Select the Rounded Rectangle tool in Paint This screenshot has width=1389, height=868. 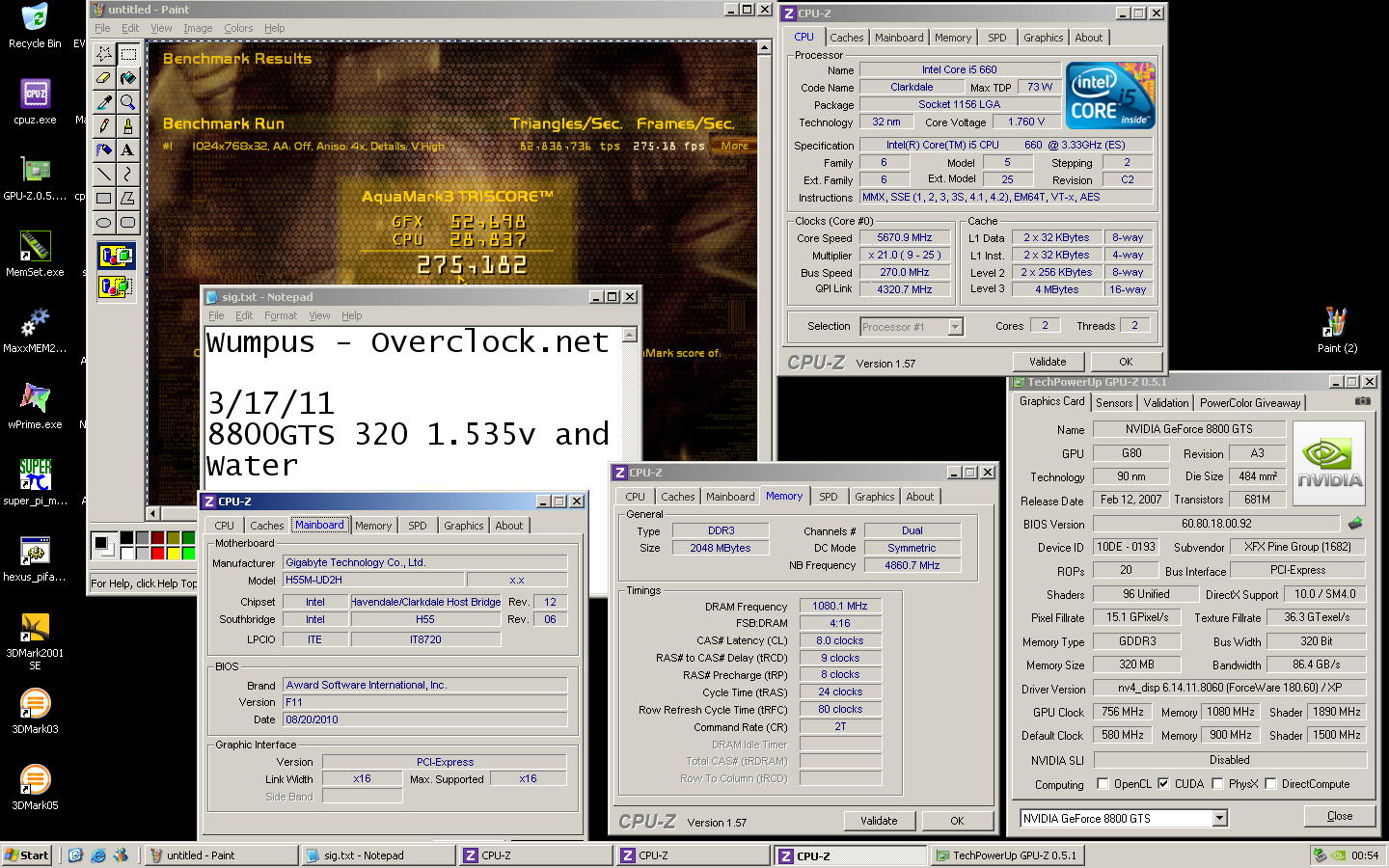127,223
